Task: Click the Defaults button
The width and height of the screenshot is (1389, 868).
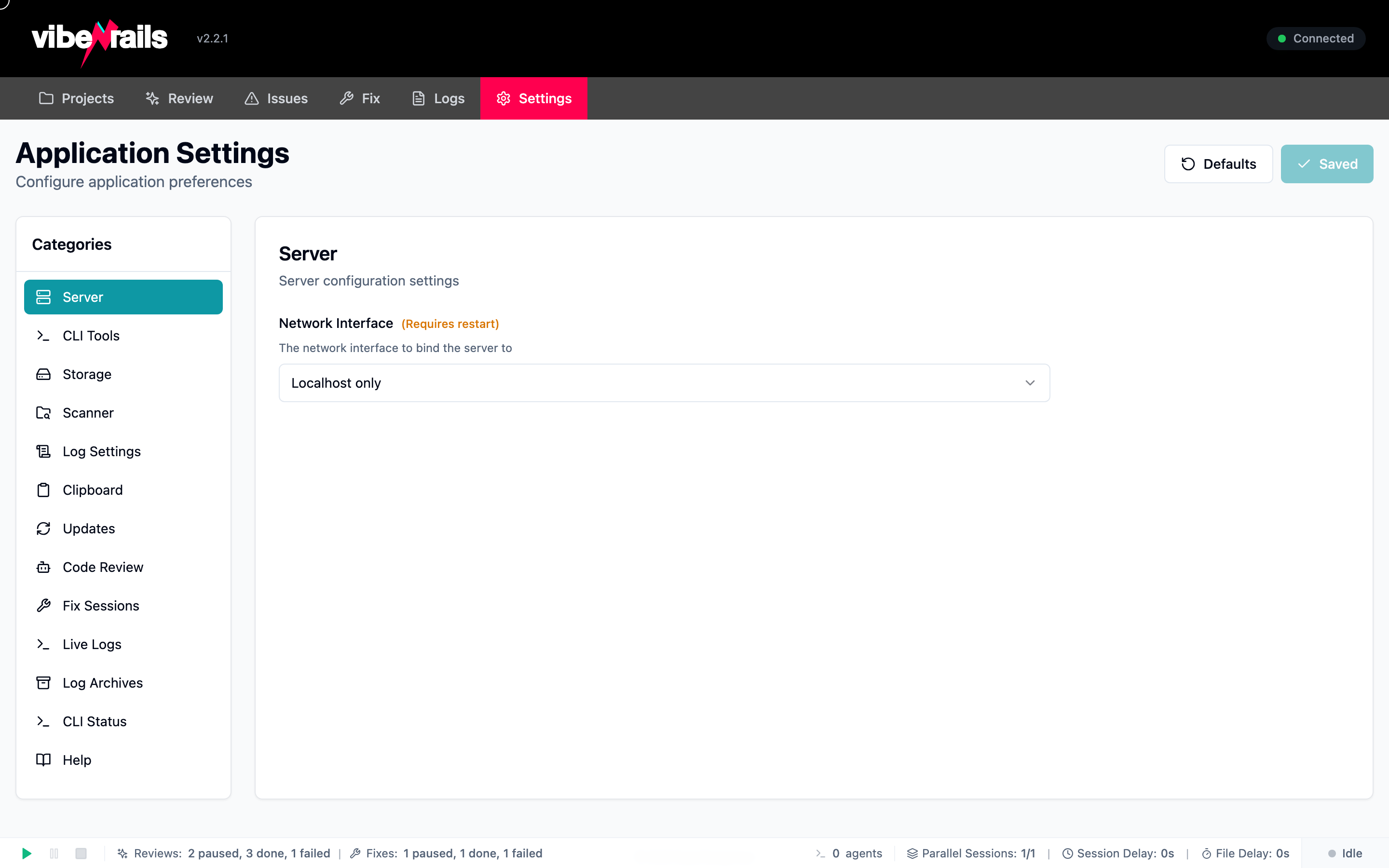Action: point(1218,163)
